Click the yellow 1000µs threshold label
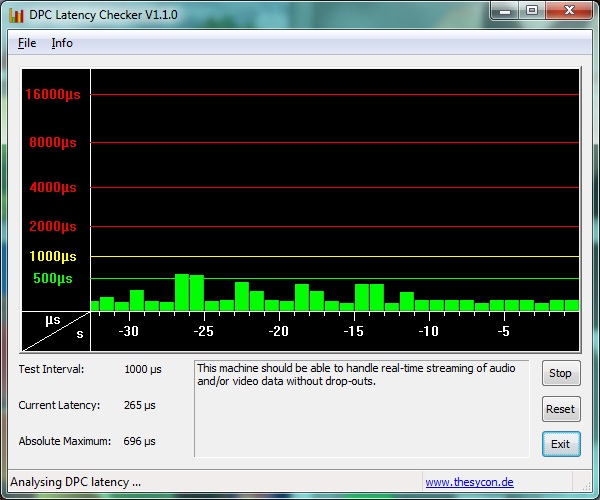Image resolution: width=600 pixels, height=500 pixels. click(x=52, y=257)
